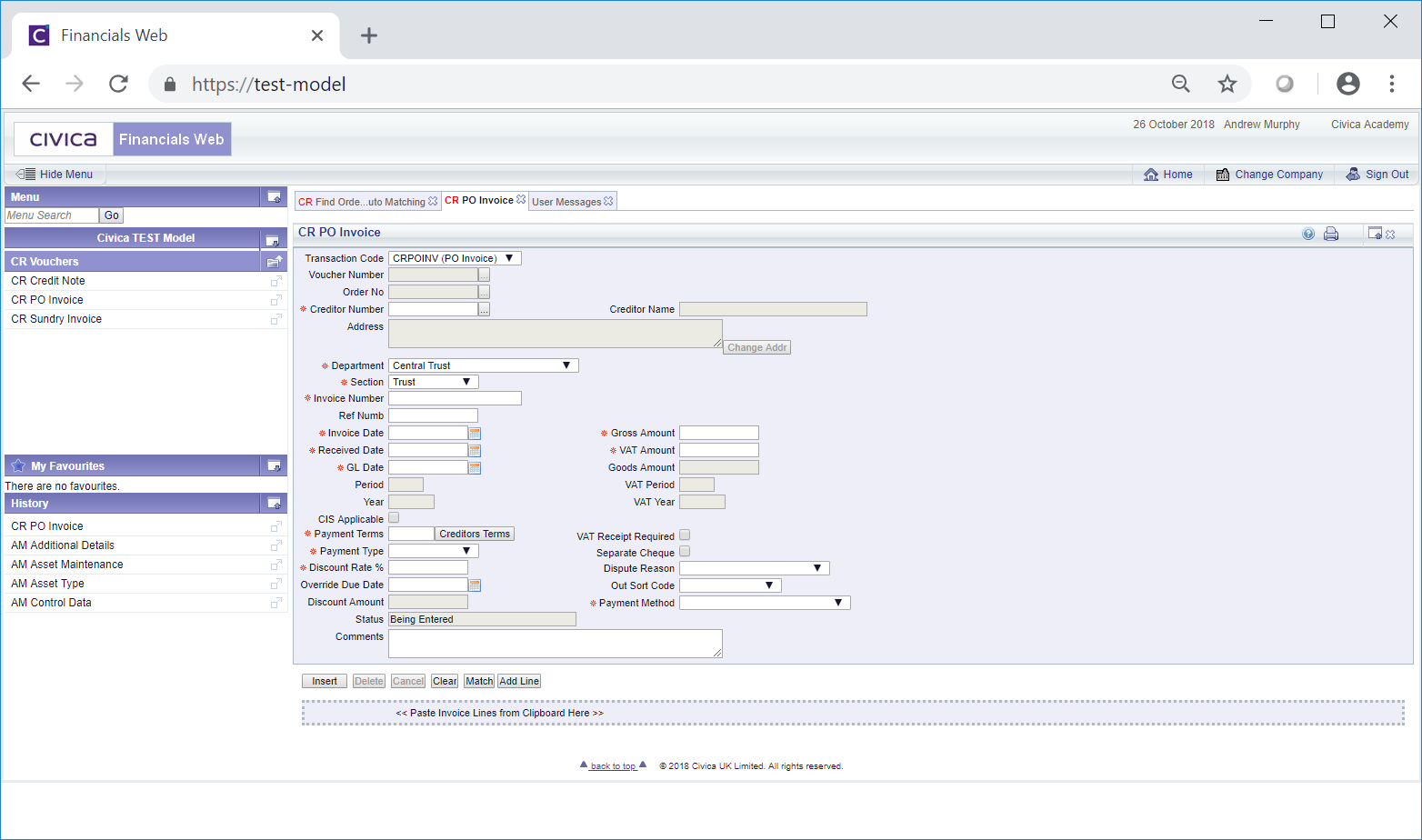Image resolution: width=1422 pixels, height=840 pixels.
Task: Click the Match button
Action: coord(479,681)
